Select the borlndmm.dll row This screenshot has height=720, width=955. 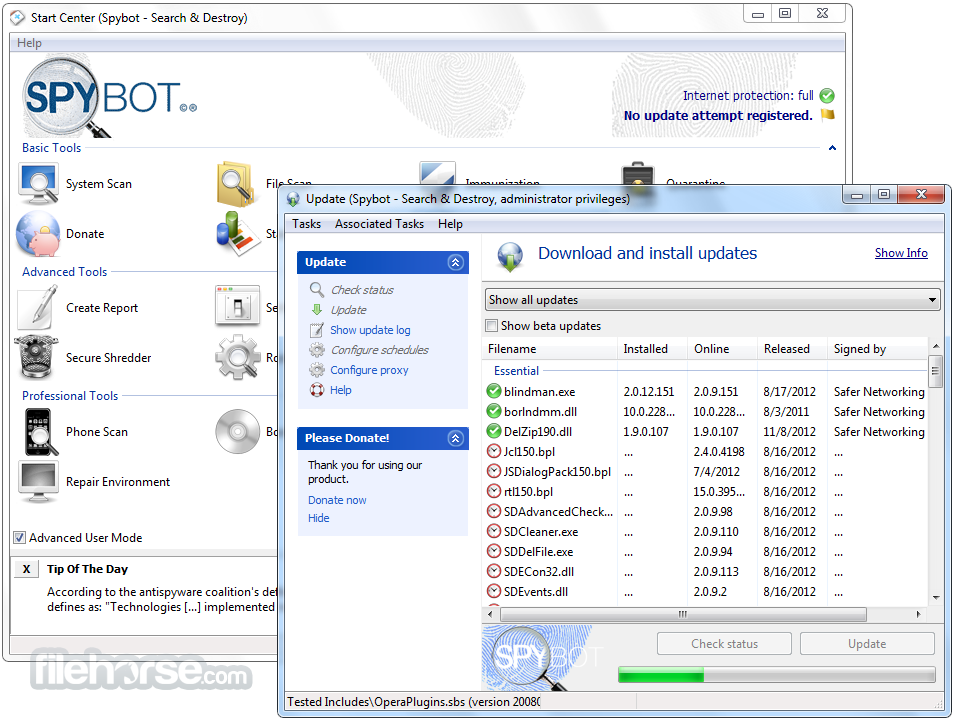point(705,412)
